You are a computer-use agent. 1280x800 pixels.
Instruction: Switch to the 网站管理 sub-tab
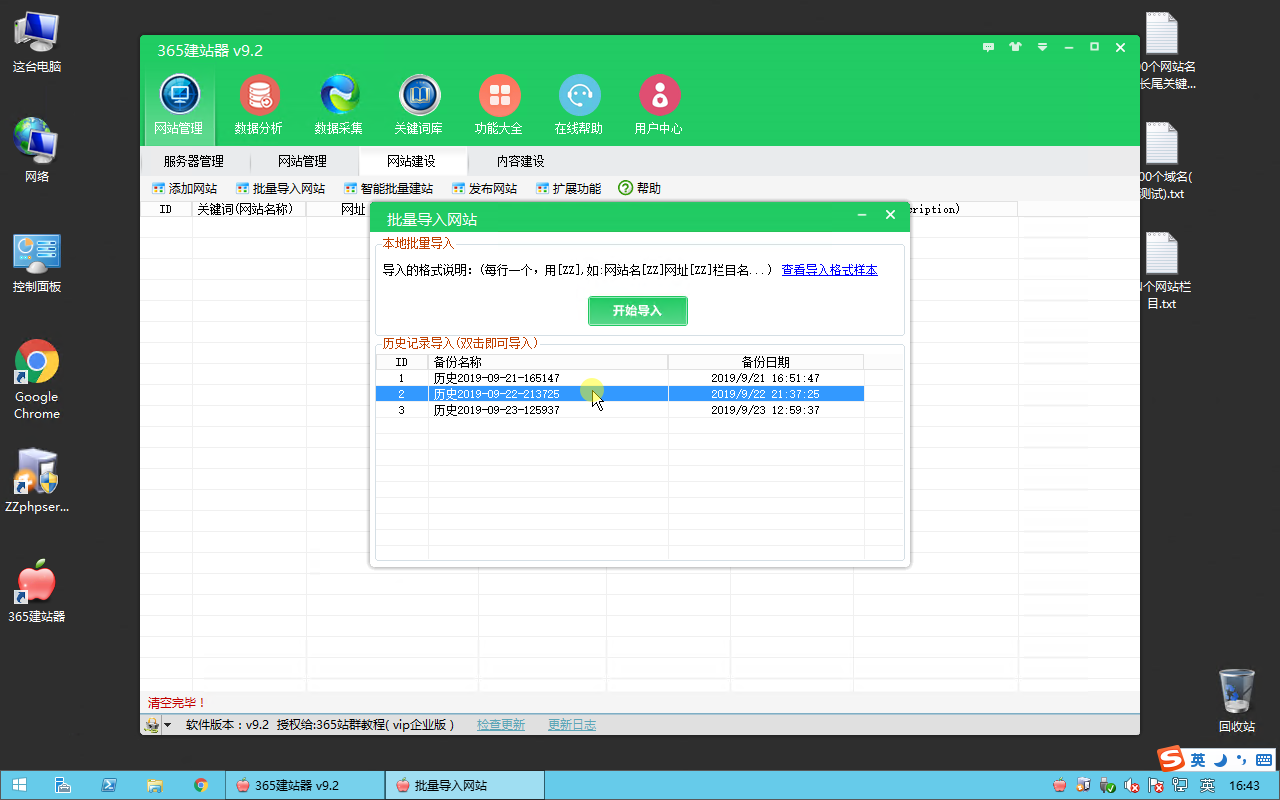pyautogui.click(x=302, y=161)
